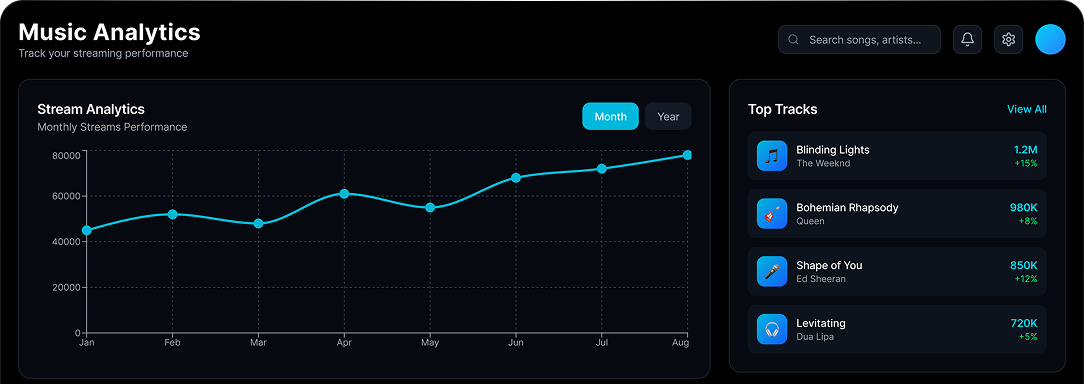The image size is (1084, 384).
Task: Click the 1.2M stream count
Action: pyautogui.click(x=1025, y=149)
